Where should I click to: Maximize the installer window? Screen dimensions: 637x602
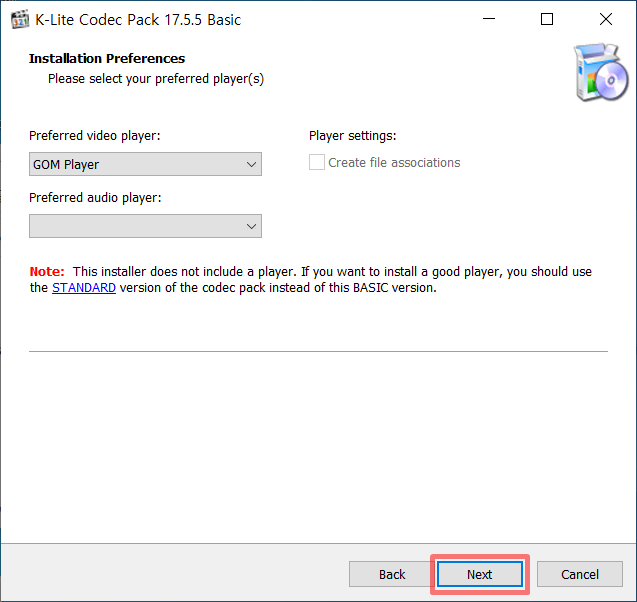click(x=547, y=19)
